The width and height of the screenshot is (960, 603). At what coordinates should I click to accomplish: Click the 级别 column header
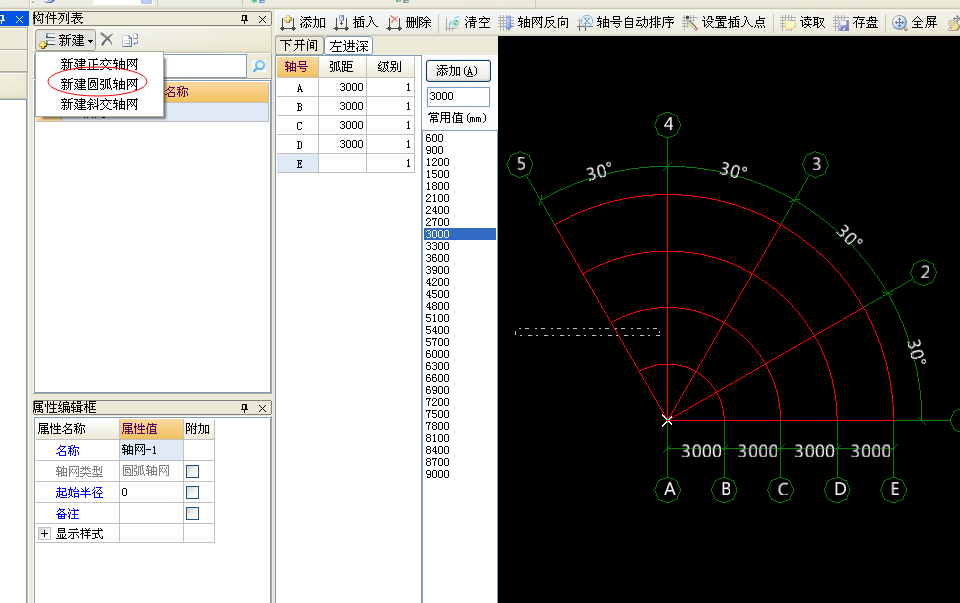[x=390, y=67]
